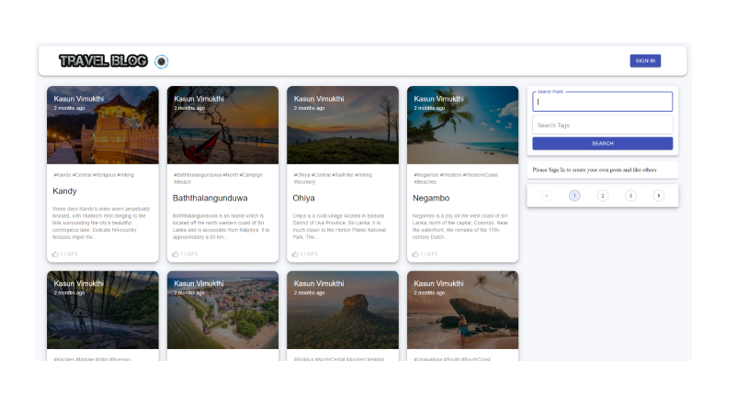The width and height of the screenshot is (742, 412).
Task: Click the blue Search button
Action: [x=602, y=143]
